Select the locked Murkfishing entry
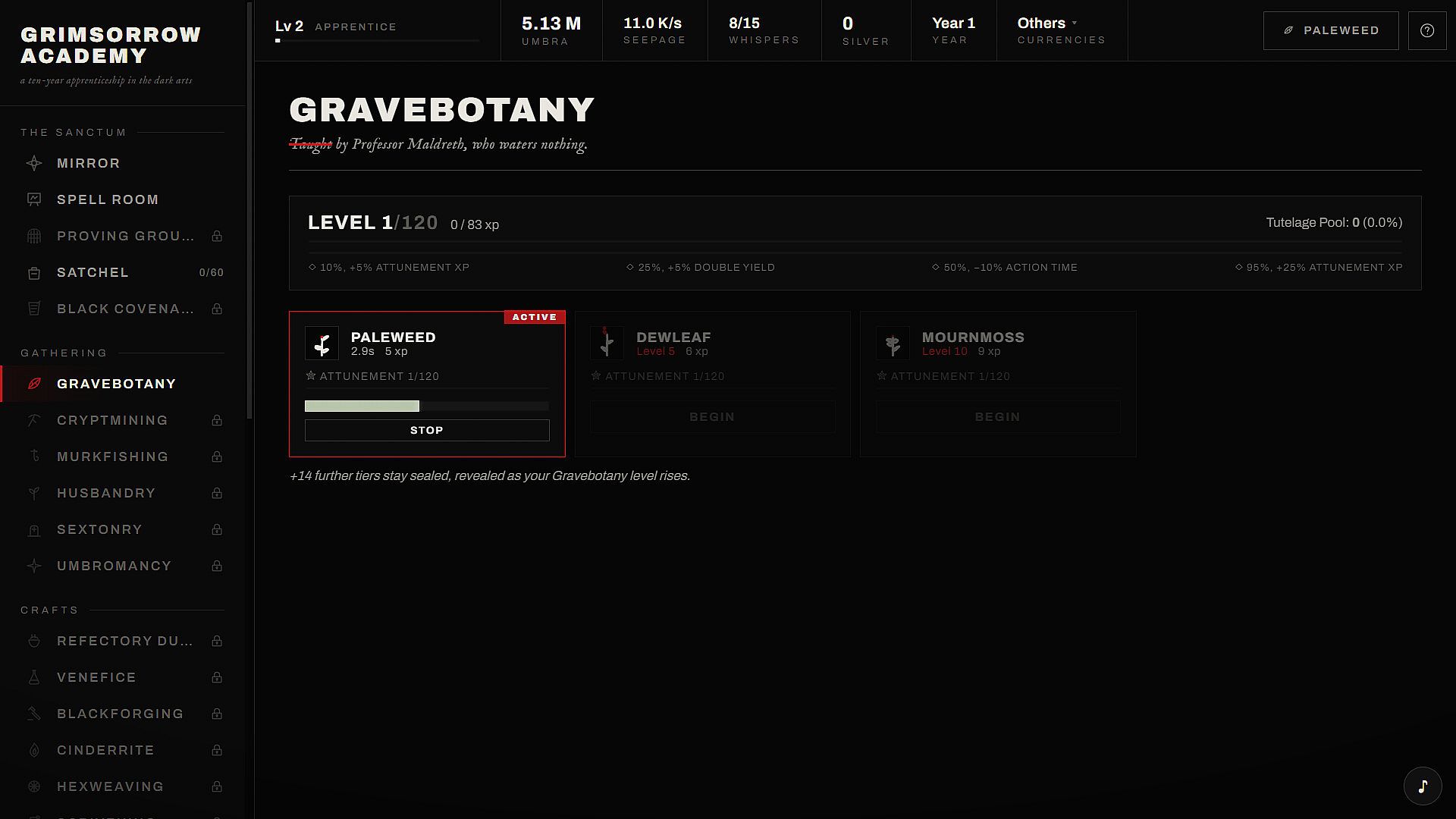1456x819 pixels. point(122,457)
